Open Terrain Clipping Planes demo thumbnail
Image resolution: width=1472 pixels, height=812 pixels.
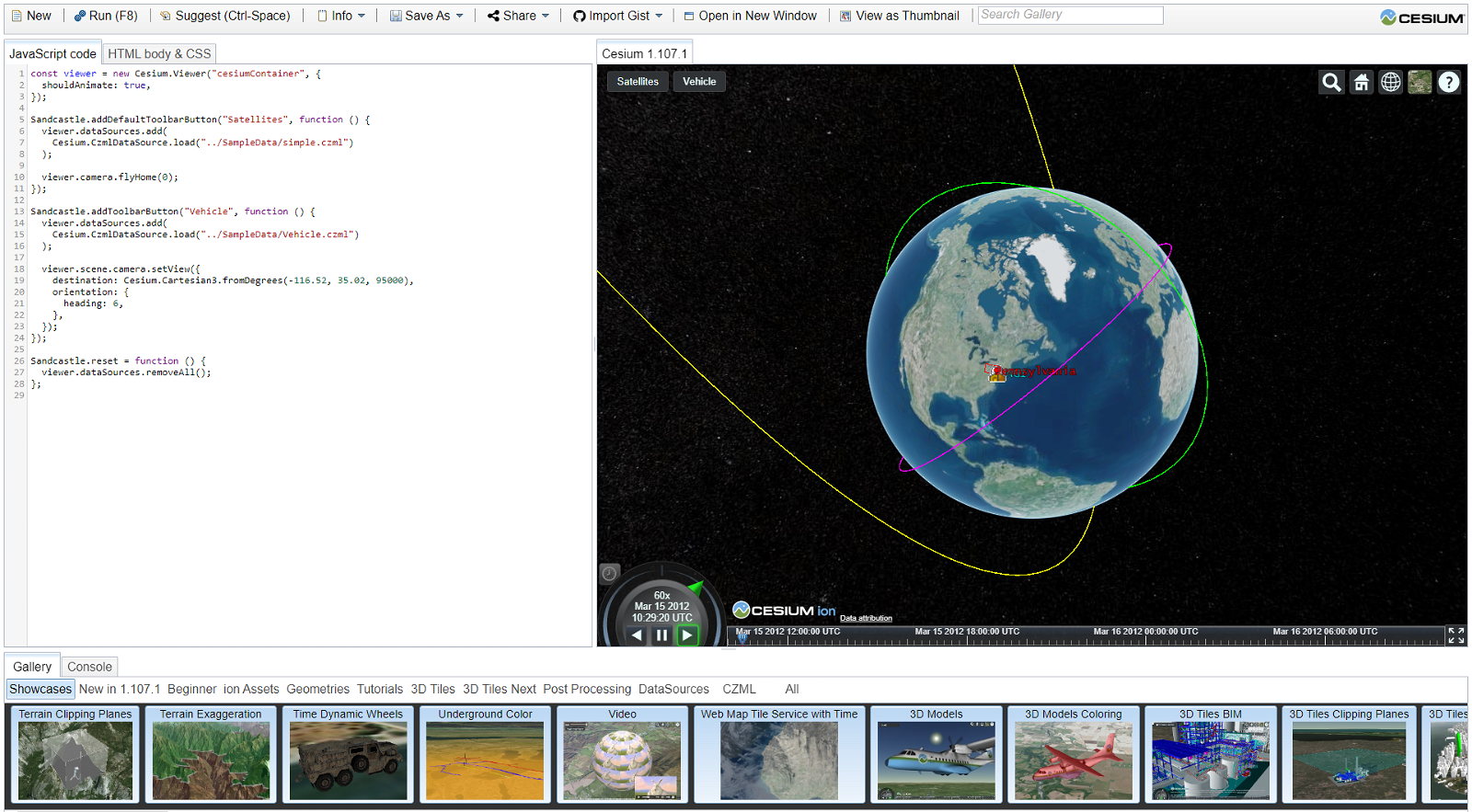tap(75, 754)
